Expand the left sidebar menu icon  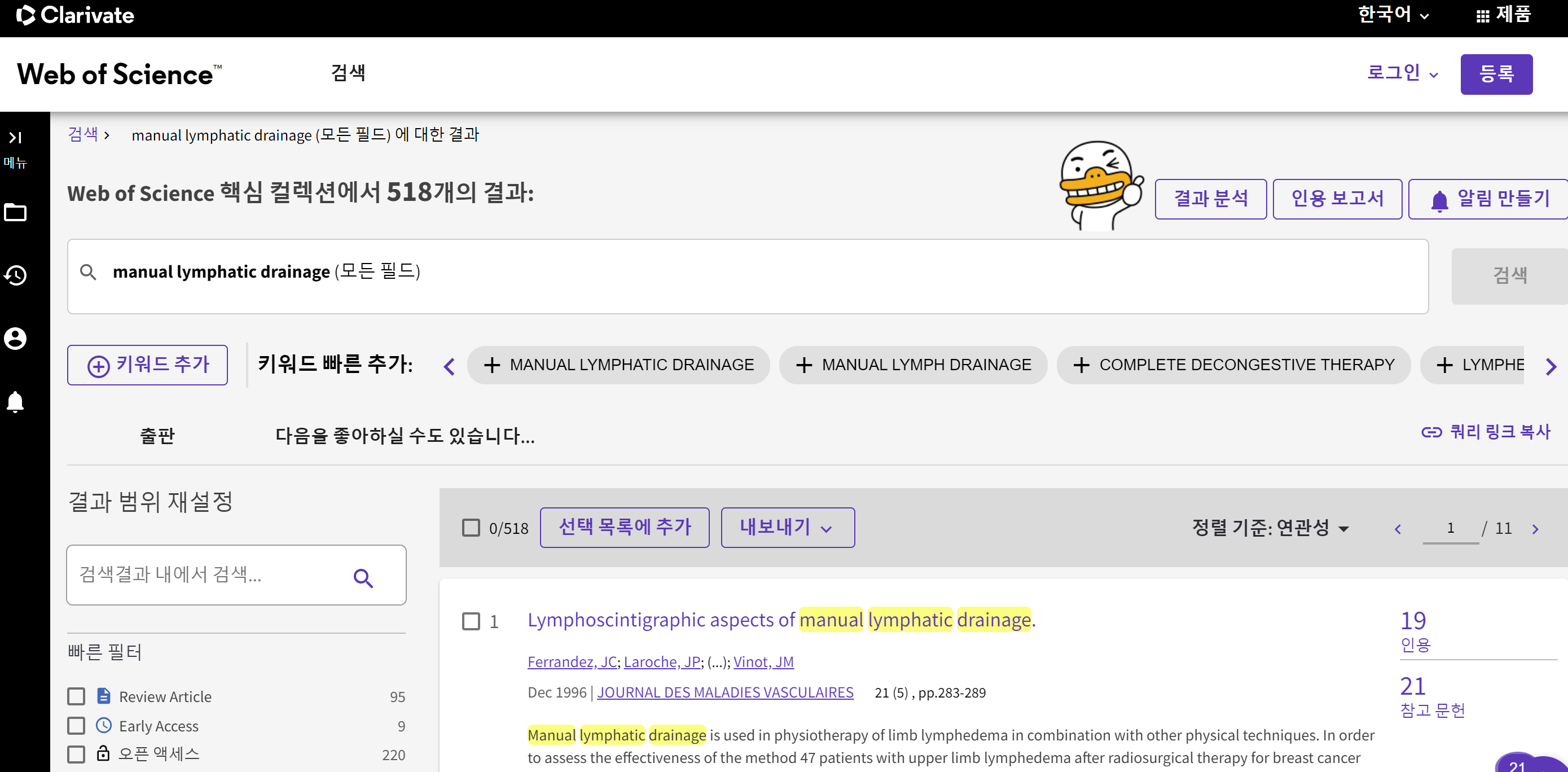(15, 138)
